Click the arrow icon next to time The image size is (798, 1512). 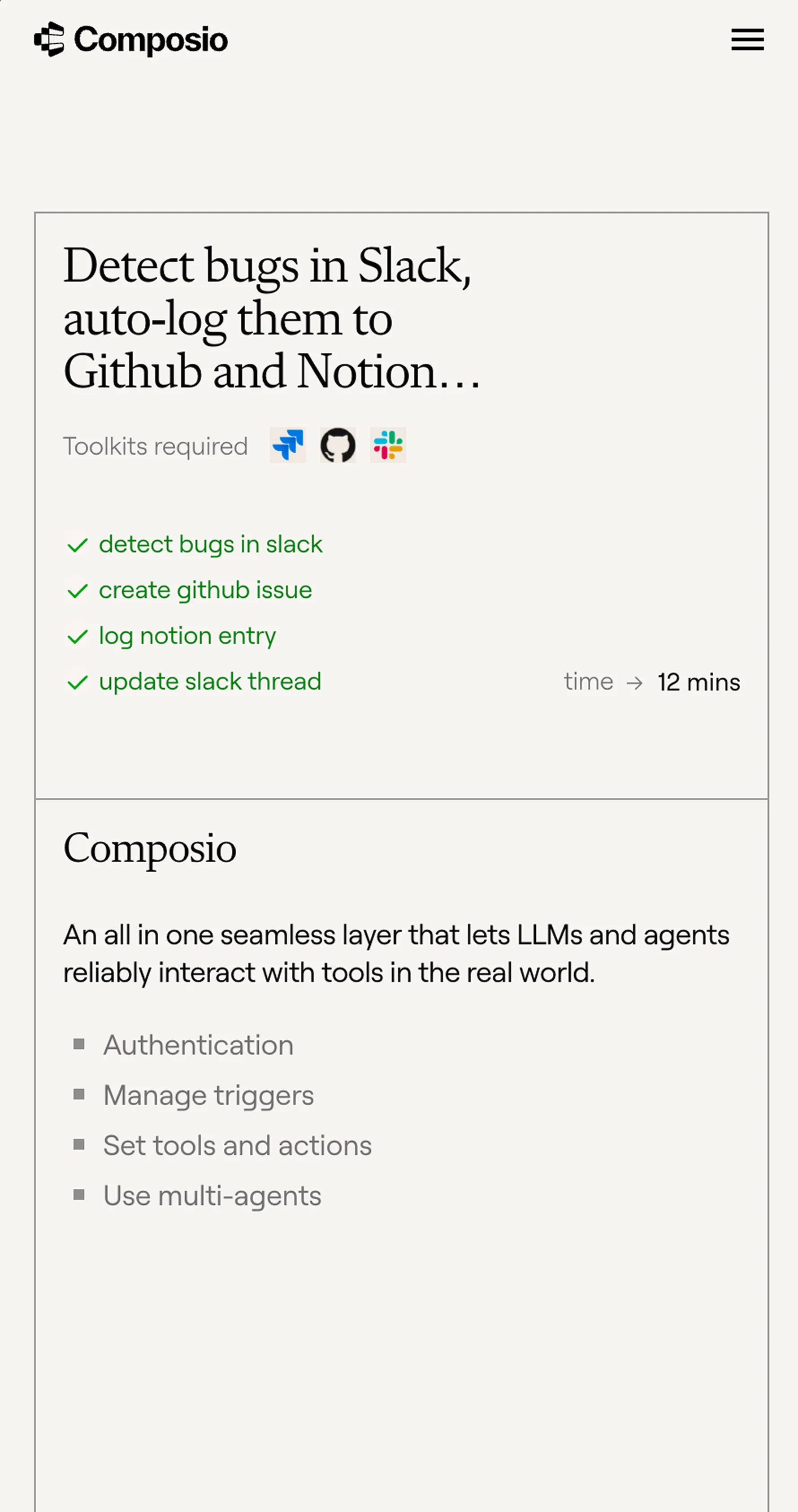click(x=634, y=682)
